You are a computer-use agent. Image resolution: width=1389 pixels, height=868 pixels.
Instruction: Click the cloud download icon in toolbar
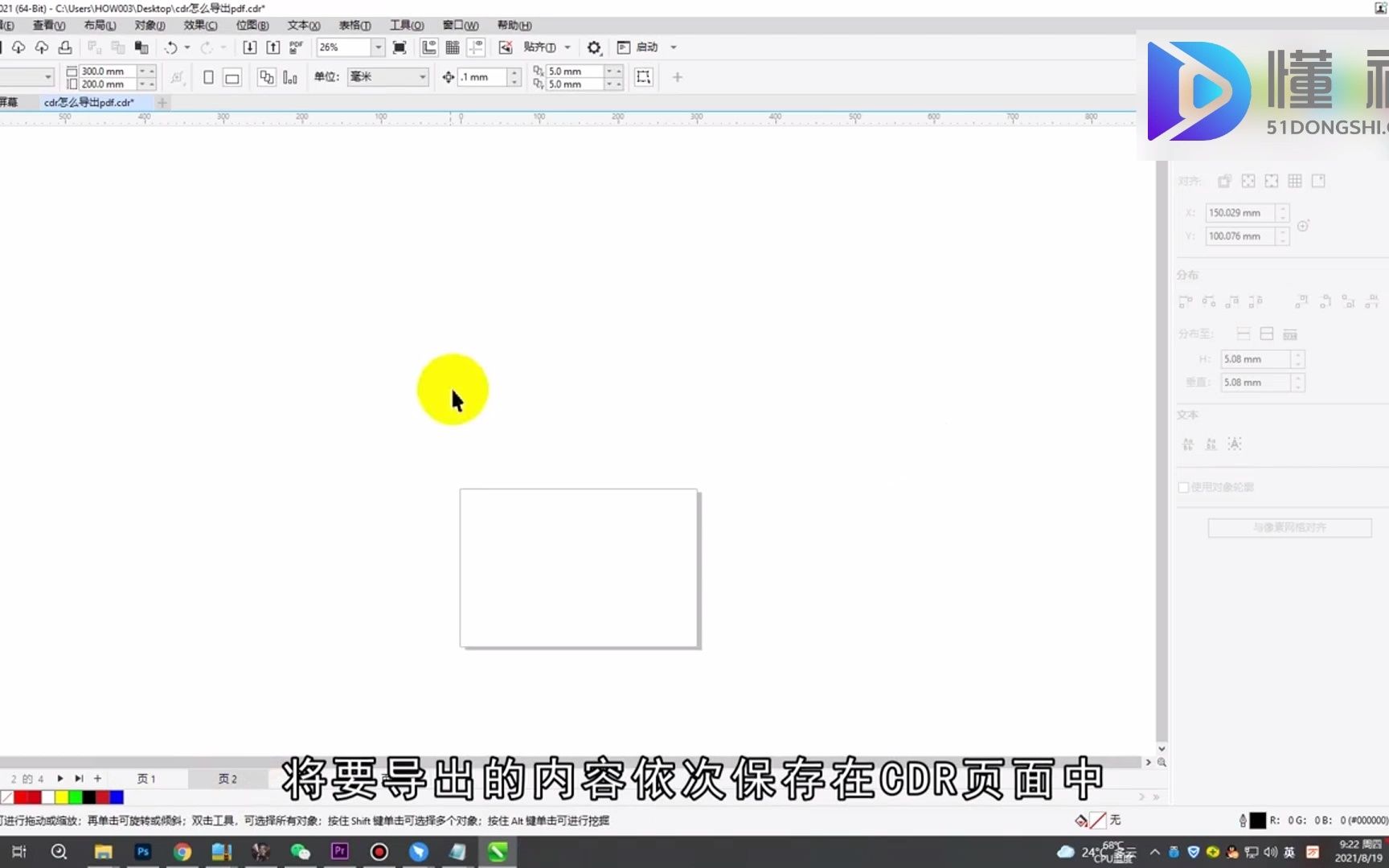[18, 47]
